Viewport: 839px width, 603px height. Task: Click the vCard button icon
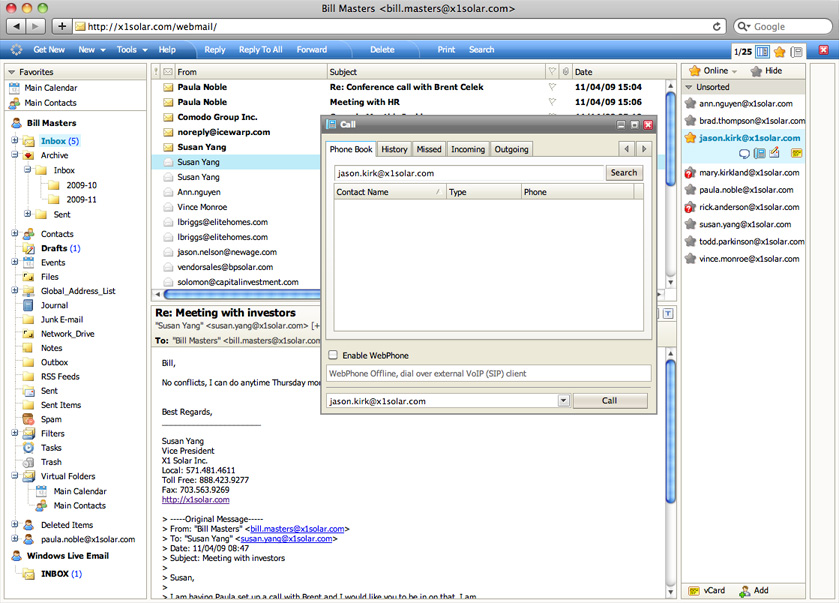(692, 591)
